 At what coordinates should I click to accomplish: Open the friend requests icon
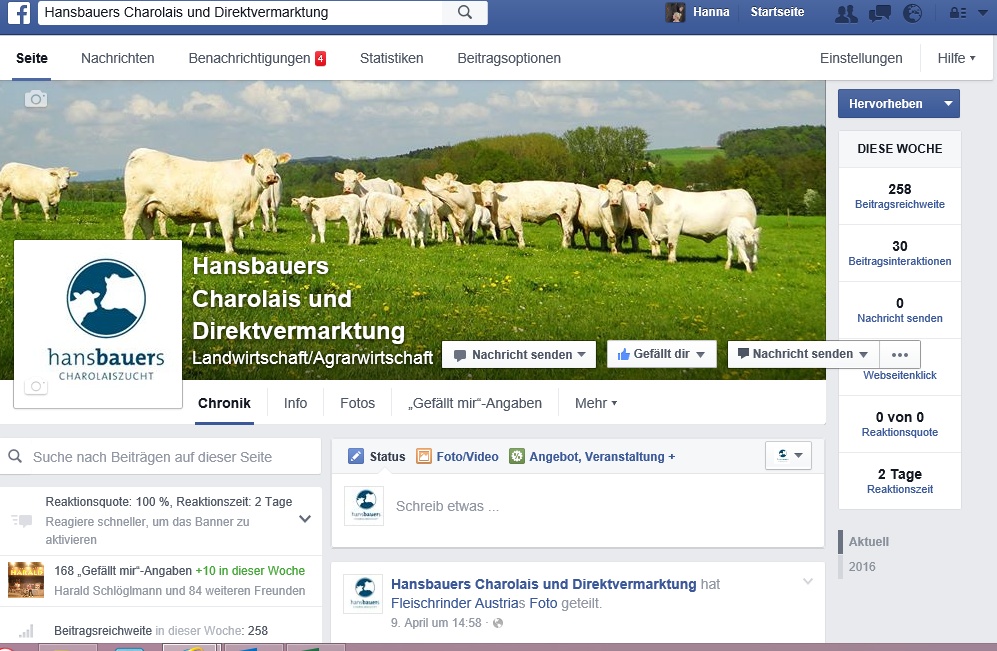coord(846,13)
